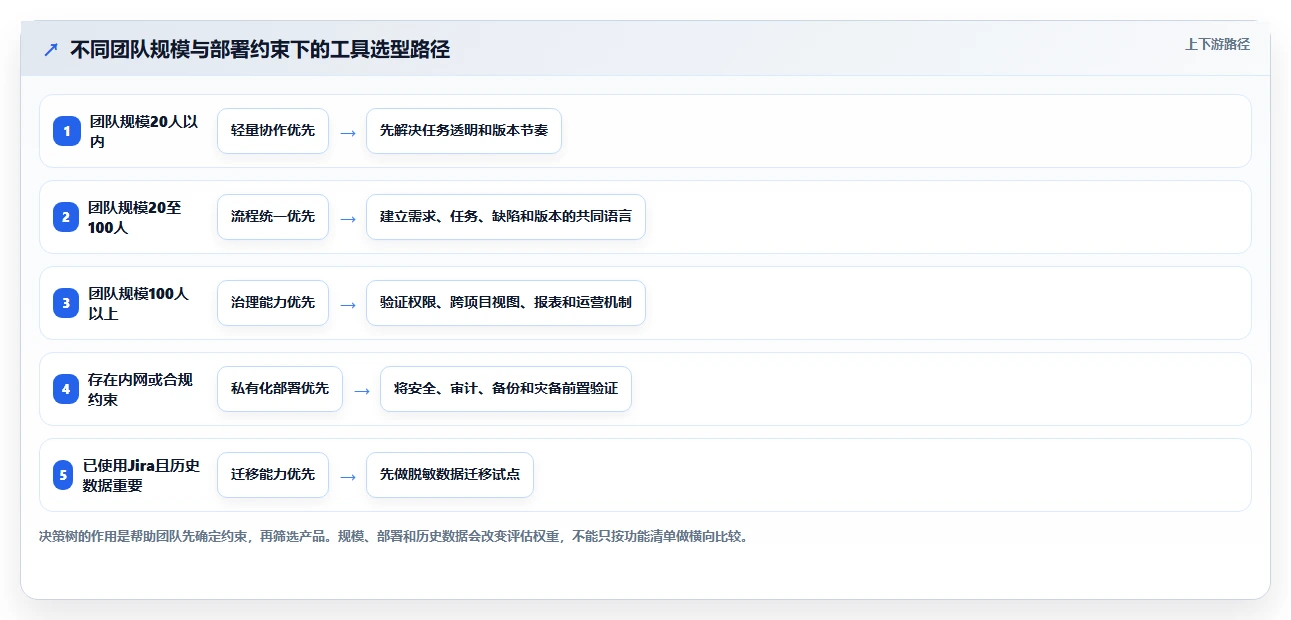The image size is (1291, 620).
Task: Click the row label 团队规模20至100人
Action: tap(135, 217)
